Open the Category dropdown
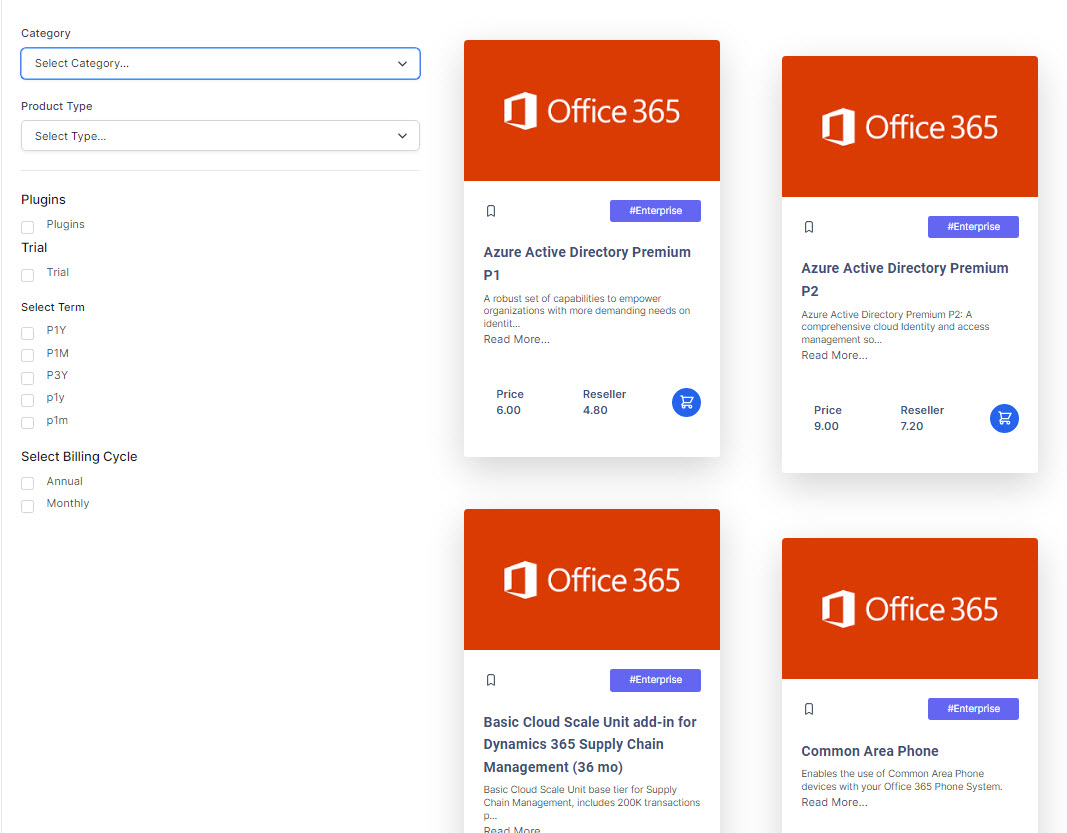Viewport: 1067px width, 833px height. [220, 63]
